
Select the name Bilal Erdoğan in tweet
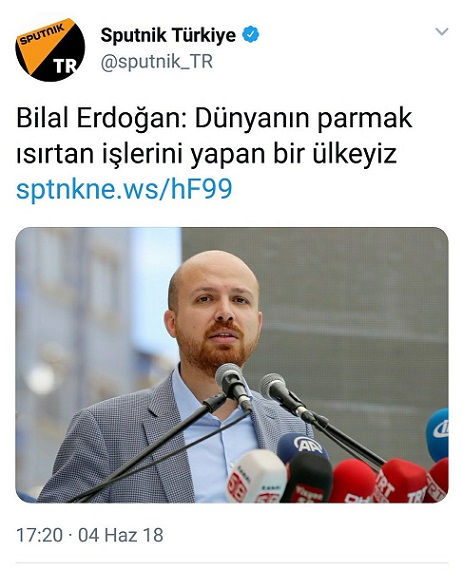(x=101, y=119)
